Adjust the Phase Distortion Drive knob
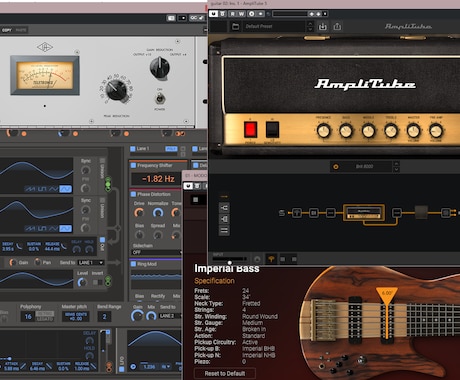The height and width of the screenshot is (380, 460). click(x=139, y=213)
